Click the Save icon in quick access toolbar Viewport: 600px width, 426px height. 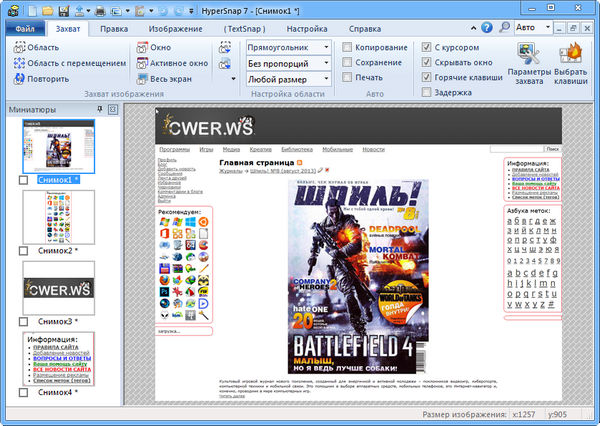63,10
